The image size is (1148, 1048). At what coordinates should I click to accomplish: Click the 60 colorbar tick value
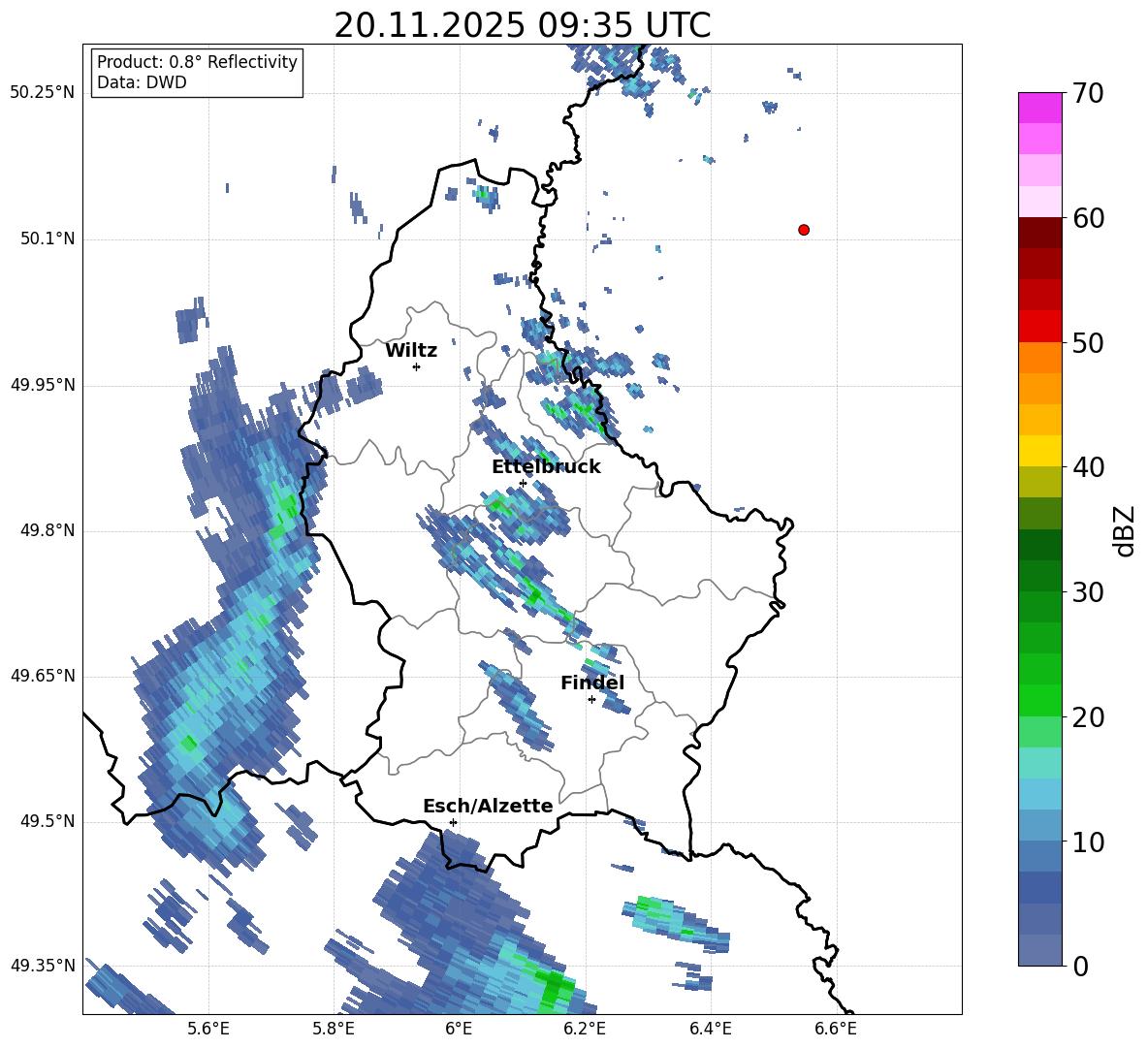[1089, 218]
